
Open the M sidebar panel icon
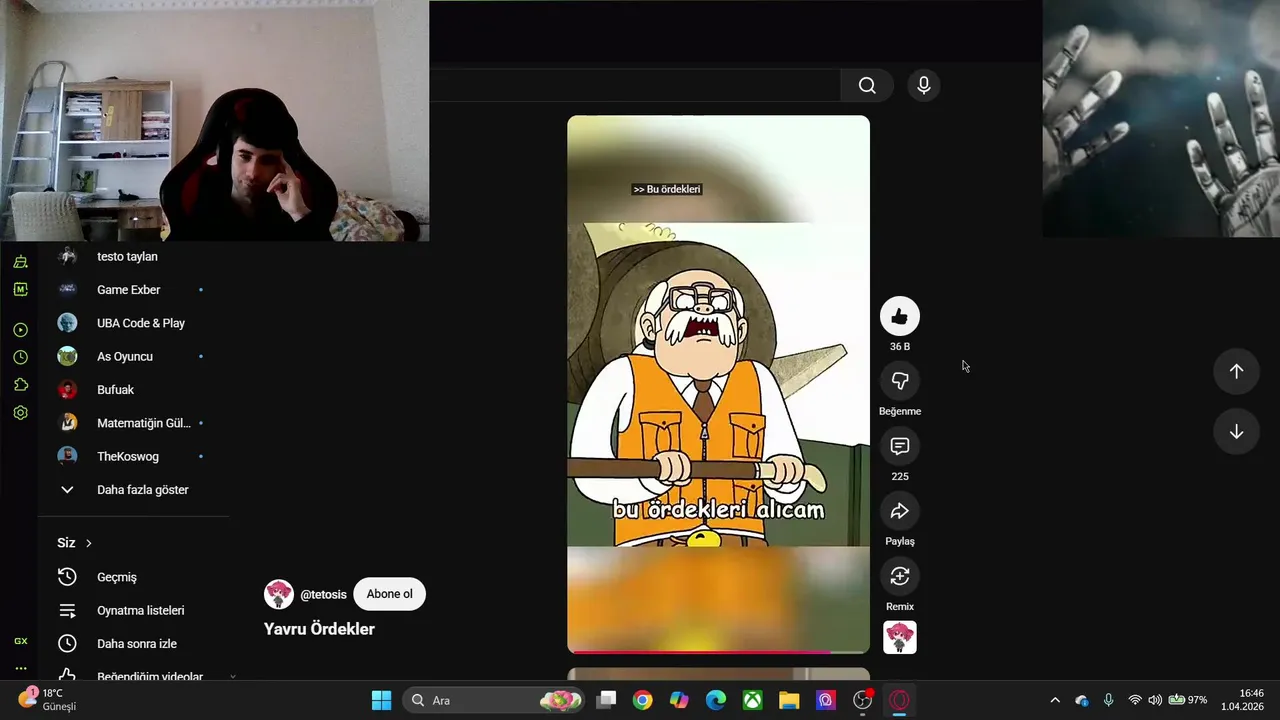coord(20,289)
